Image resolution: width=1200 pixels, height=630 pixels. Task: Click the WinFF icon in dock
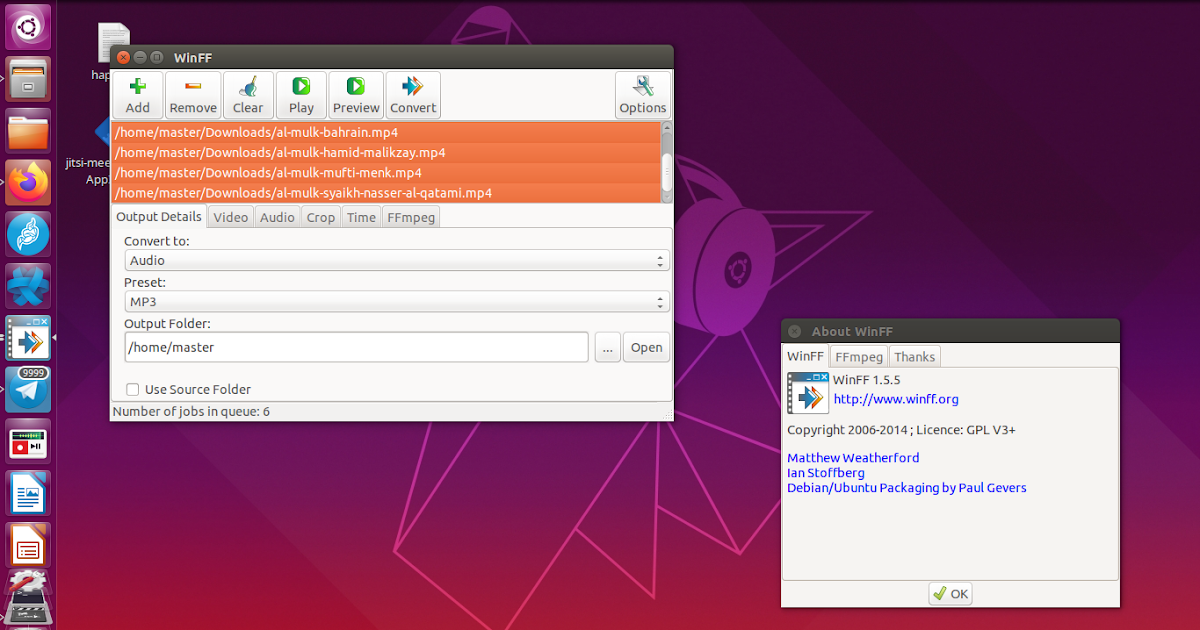tap(28, 338)
